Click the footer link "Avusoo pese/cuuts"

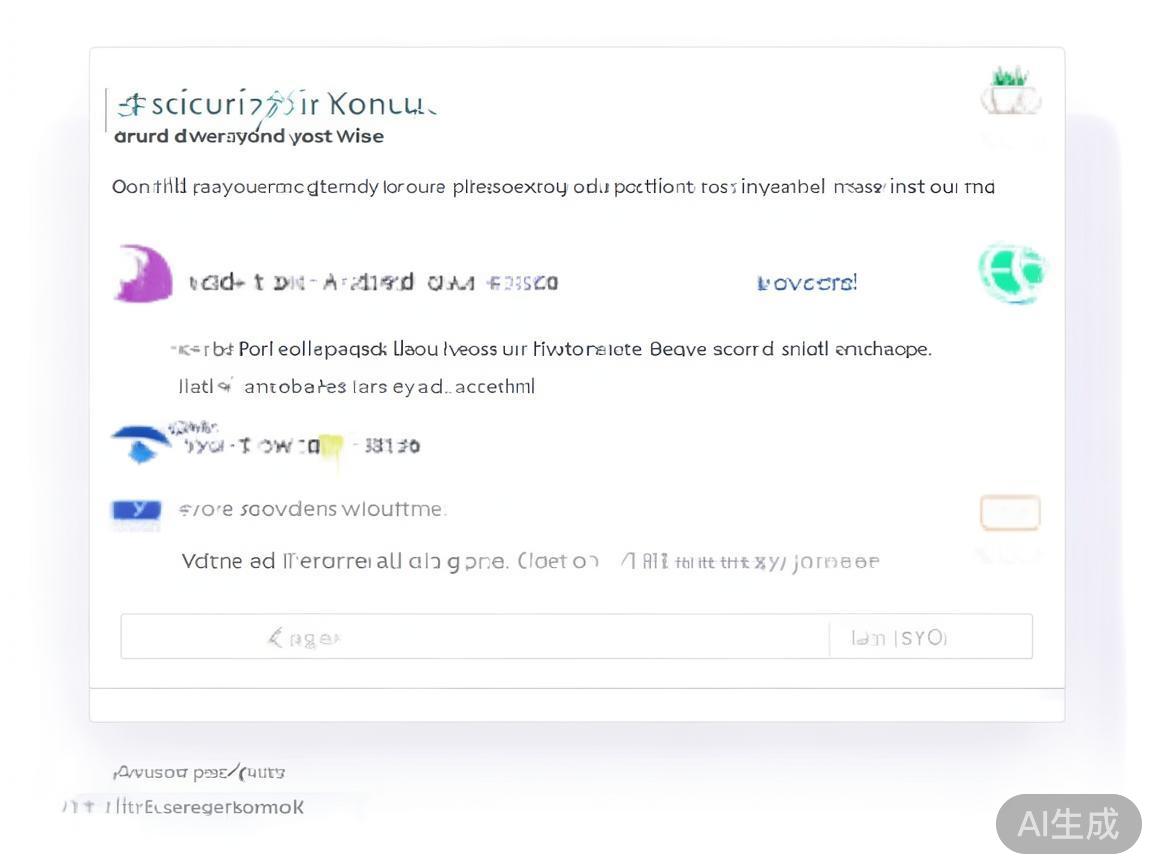200,772
